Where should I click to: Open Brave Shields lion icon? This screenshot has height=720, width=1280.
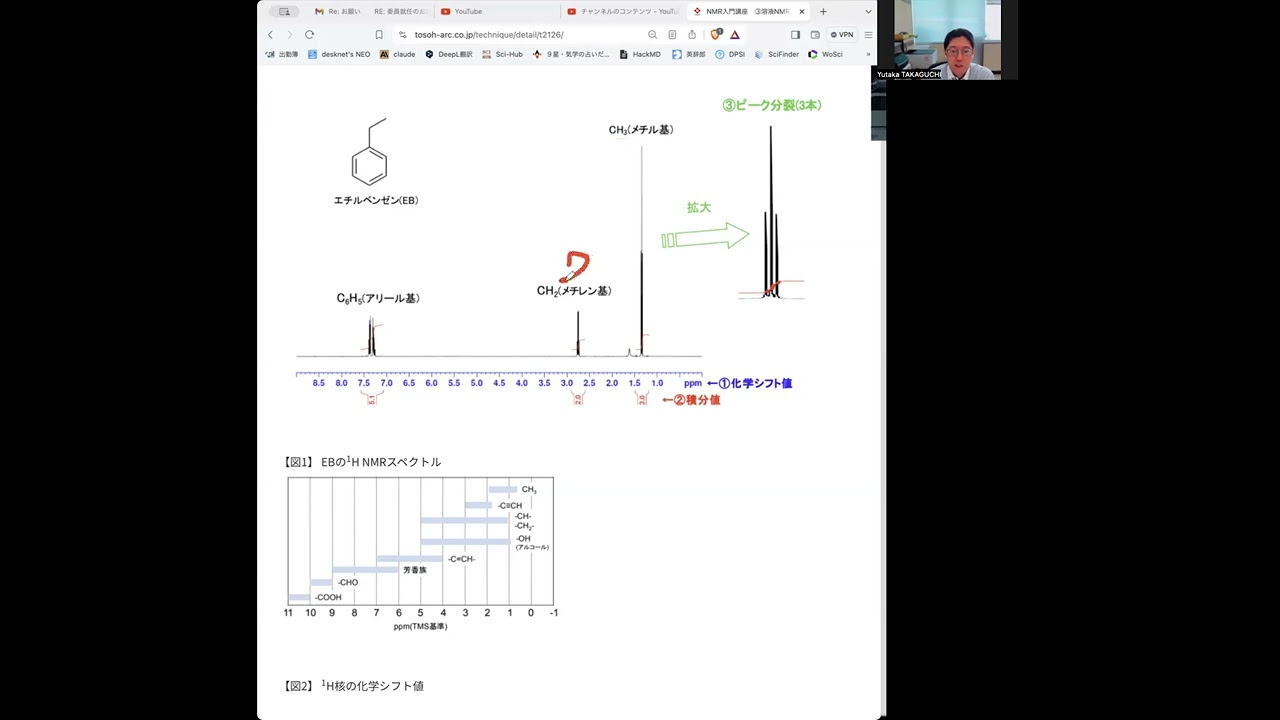[x=716, y=34]
